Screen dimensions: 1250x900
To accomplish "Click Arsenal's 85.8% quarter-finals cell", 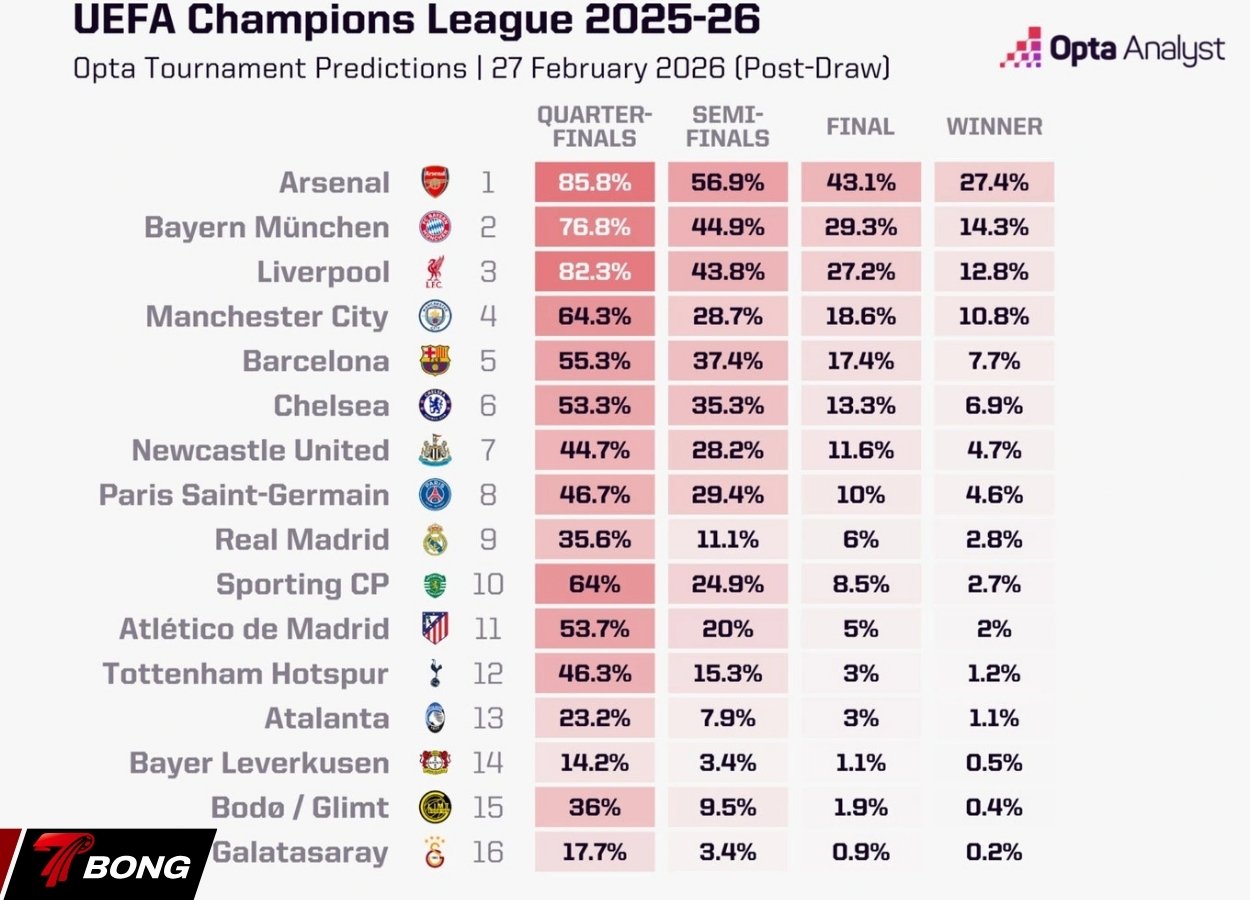I will [594, 183].
